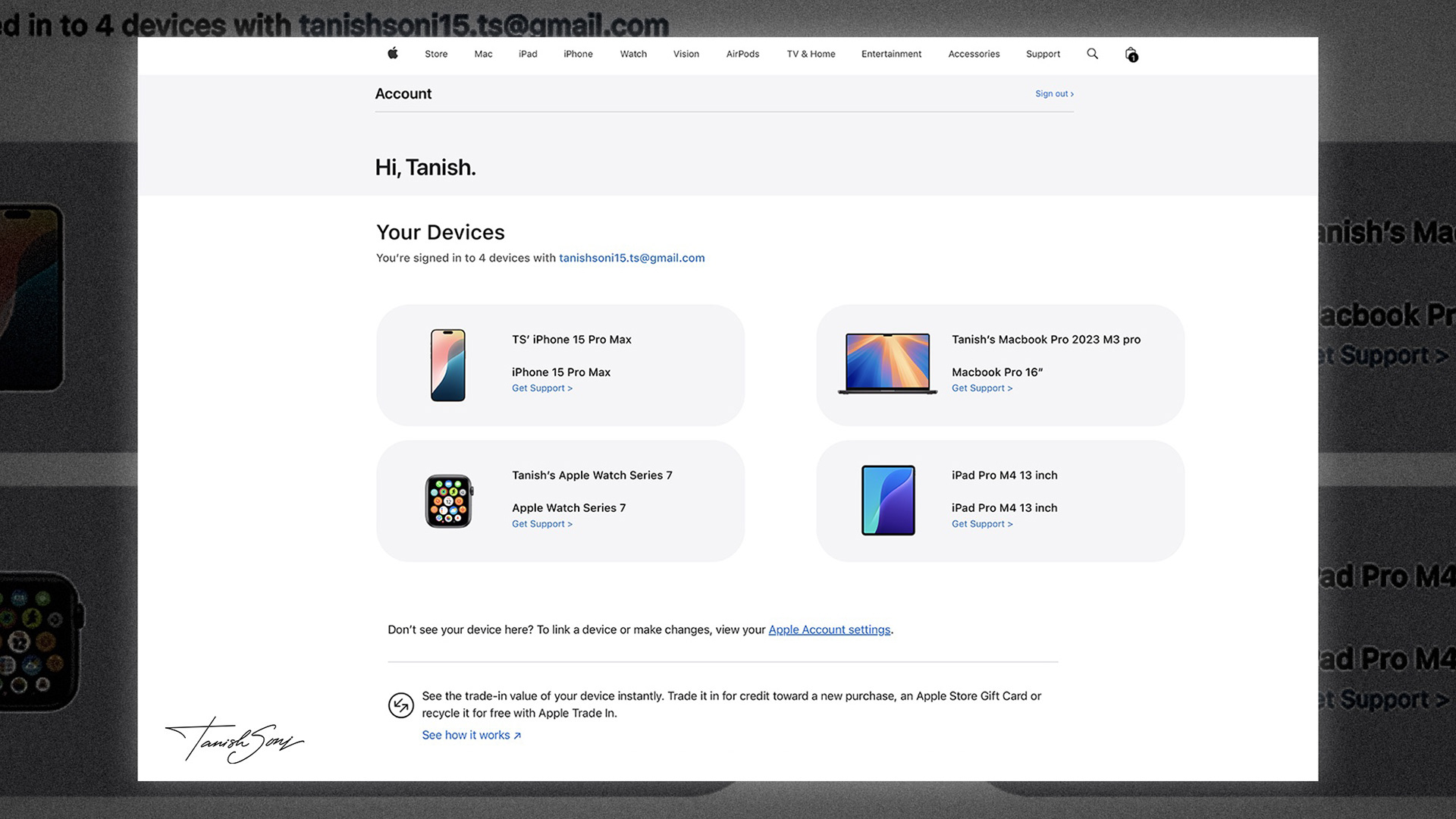Open Apple Account settings link
1456x819 pixels.
[829, 629]
